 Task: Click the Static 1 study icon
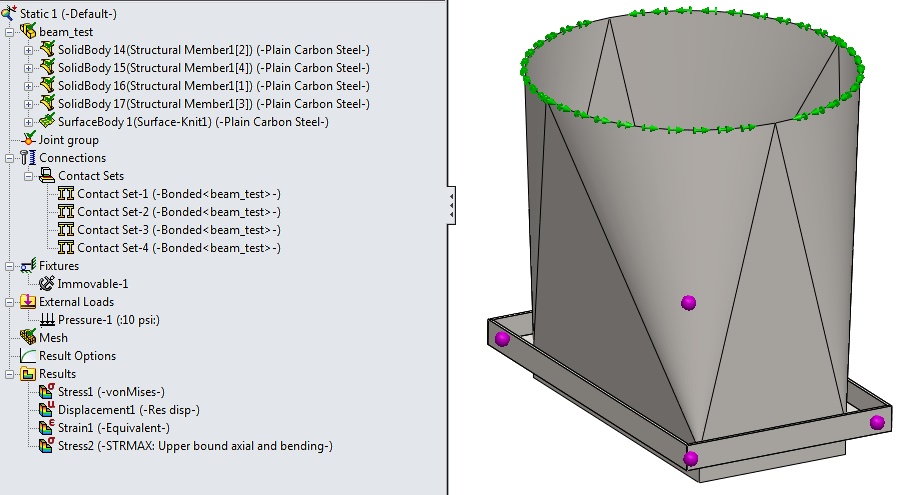point(9,13)
